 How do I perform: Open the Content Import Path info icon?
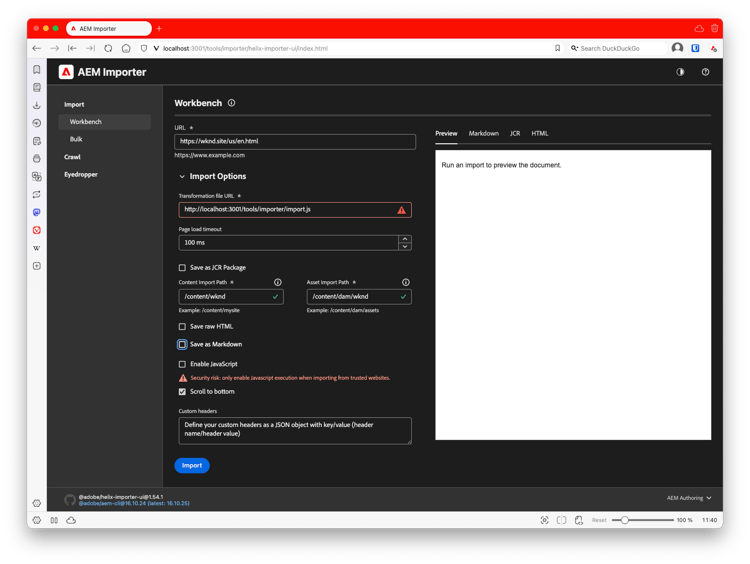click(278, 282)
